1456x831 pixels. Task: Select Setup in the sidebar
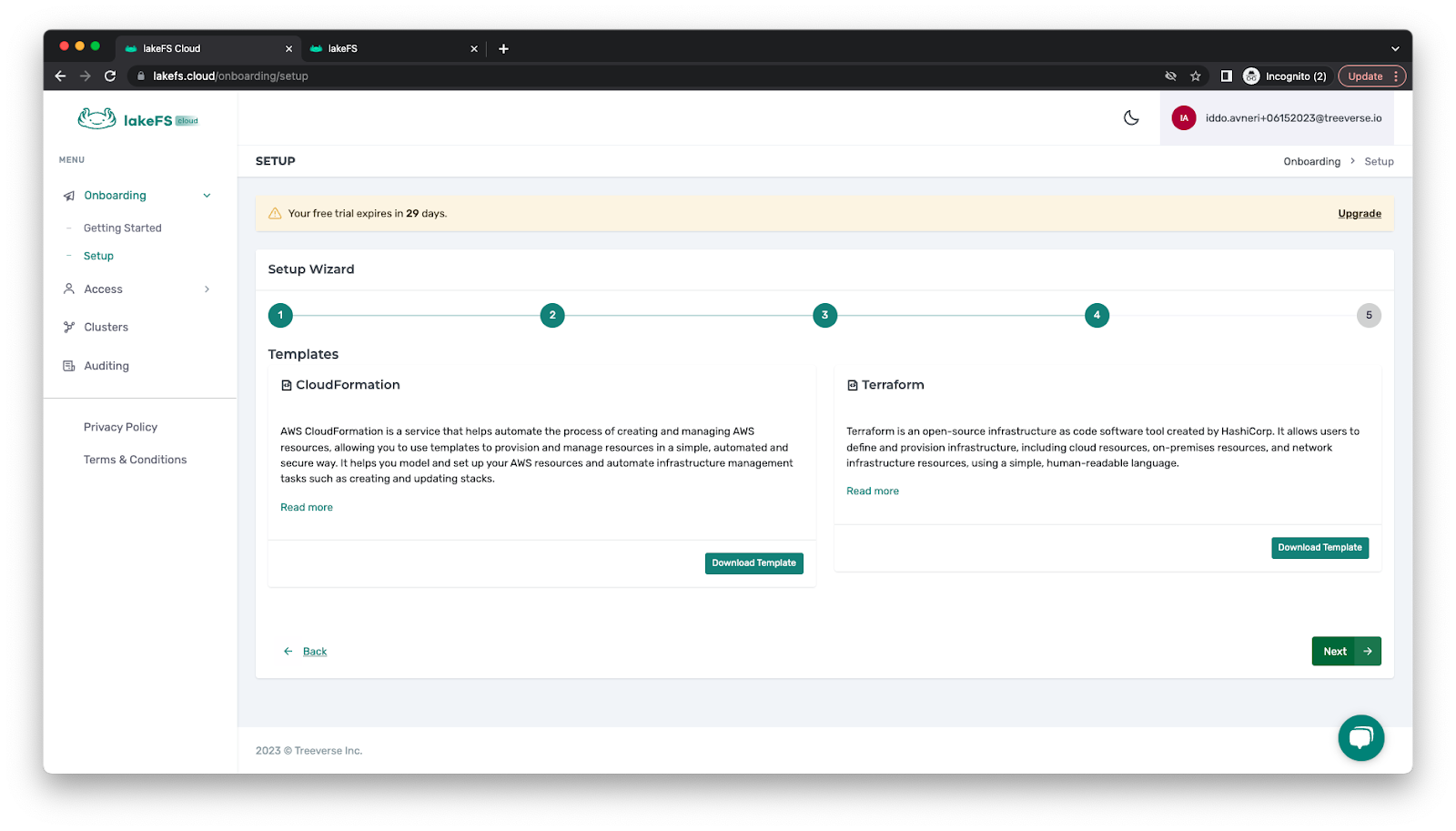tap(98, 256)
